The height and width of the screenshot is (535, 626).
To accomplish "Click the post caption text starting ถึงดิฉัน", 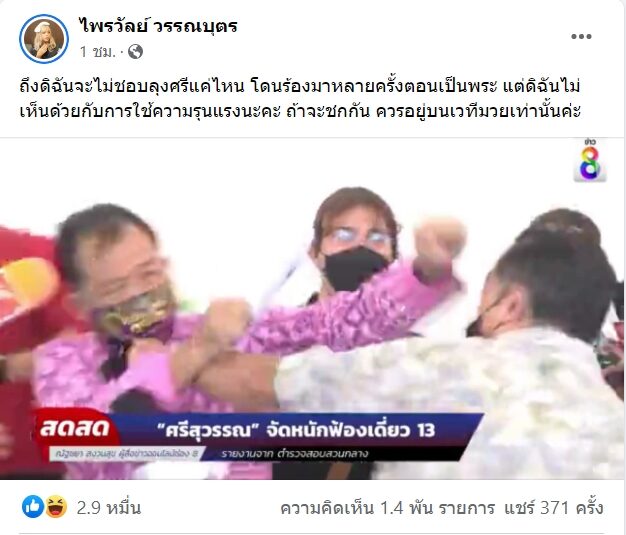I will [x=299, y=98].
